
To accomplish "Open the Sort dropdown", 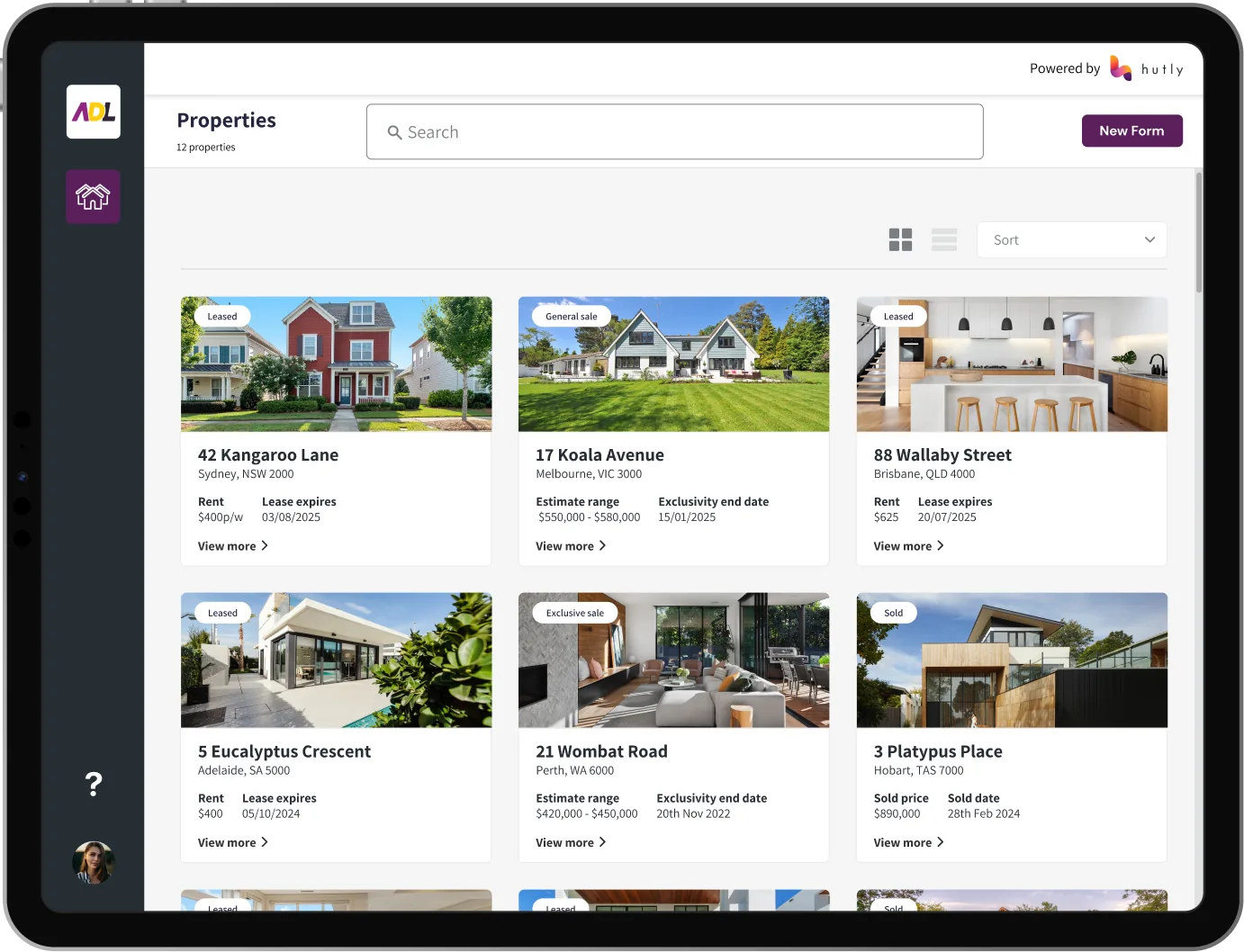I will coord(1071,239).
